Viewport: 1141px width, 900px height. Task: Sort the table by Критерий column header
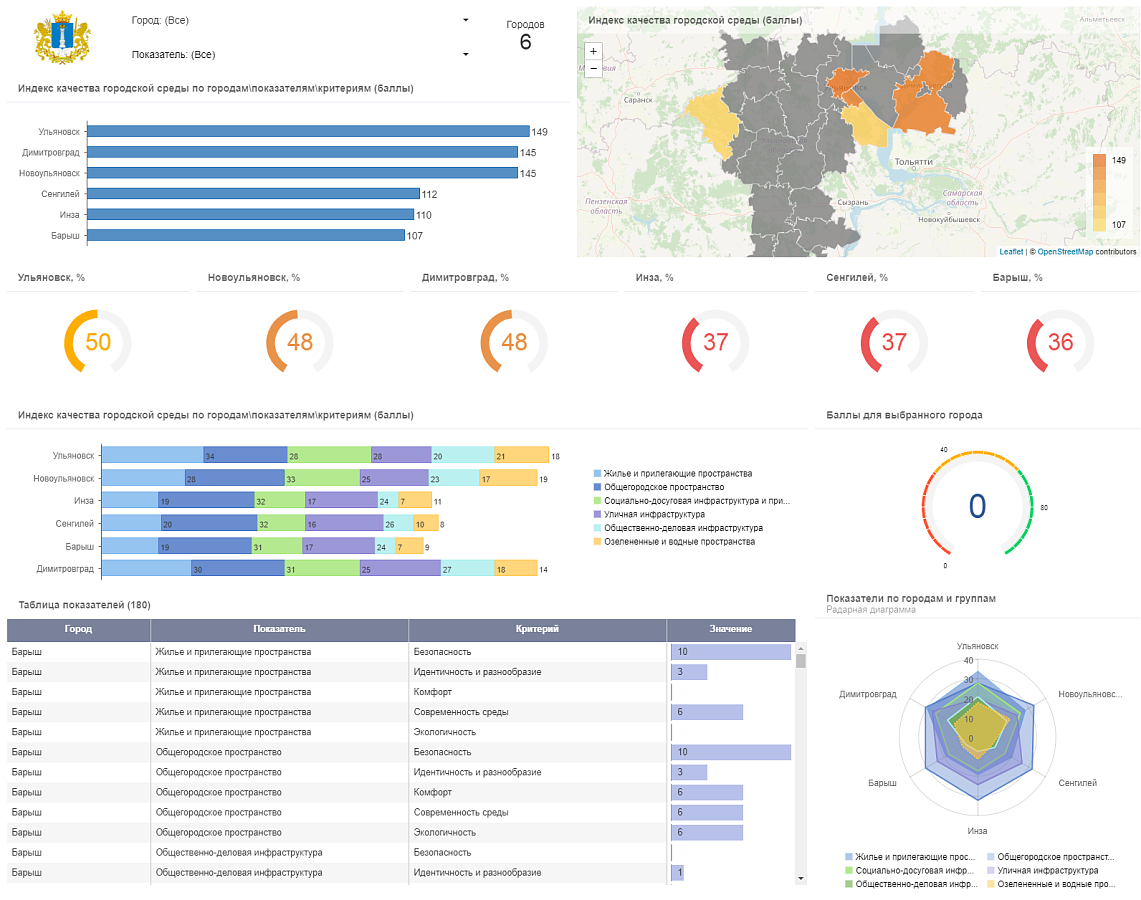537,629
